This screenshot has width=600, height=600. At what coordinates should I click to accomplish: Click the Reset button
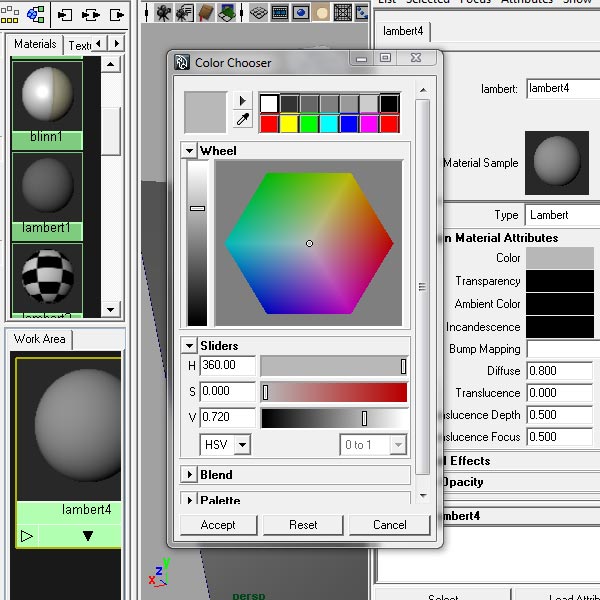click(x=303, y=525)
